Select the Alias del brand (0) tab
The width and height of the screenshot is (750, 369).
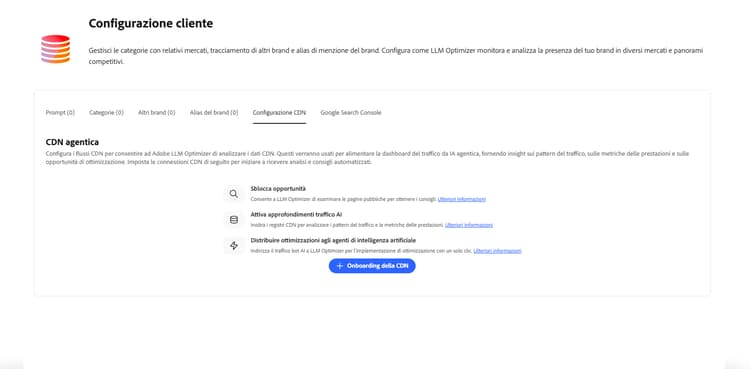pyautogui.click(x=214, y=112)
